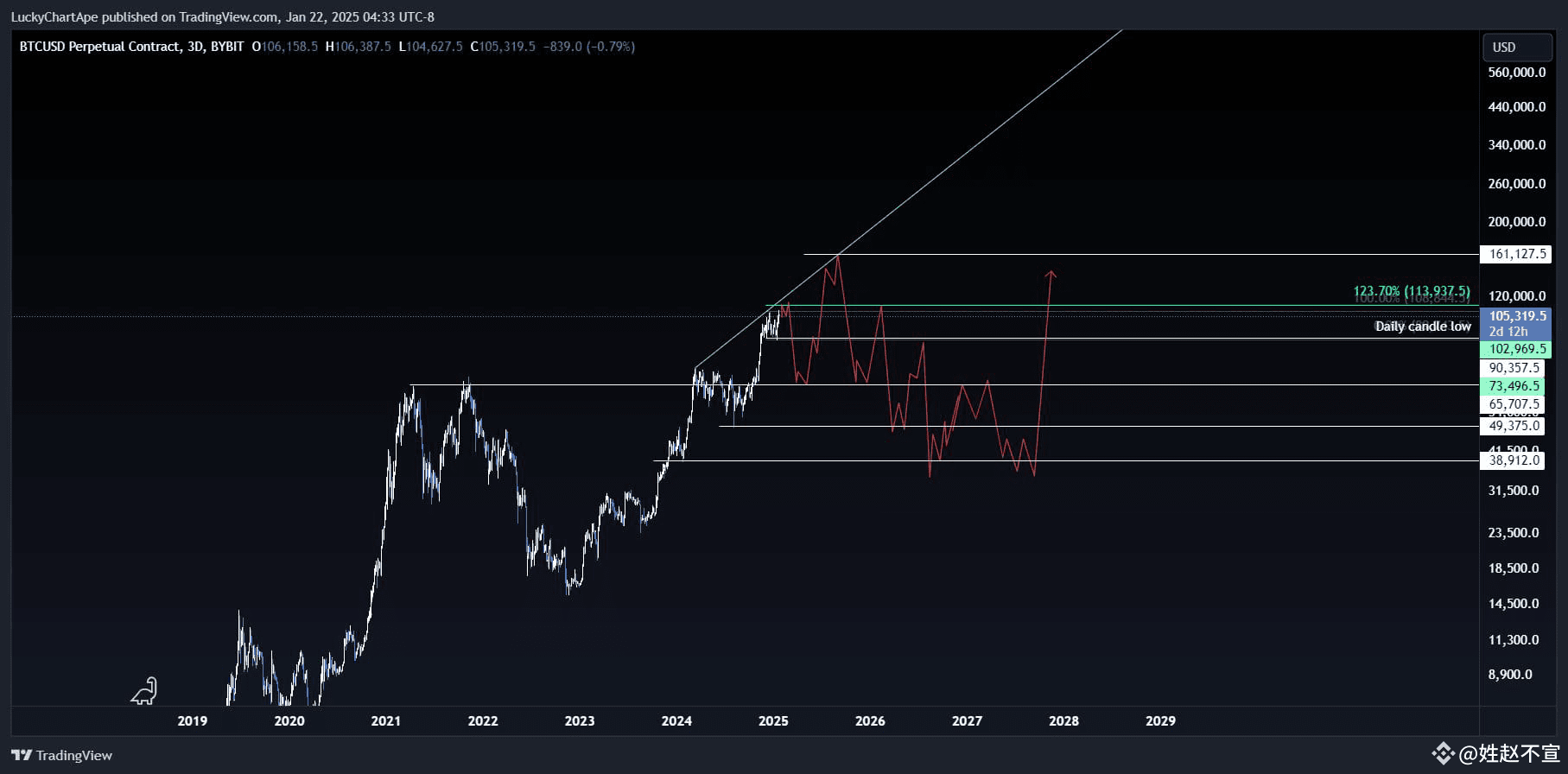Click the small dinosaur icon on the chart
The image size is (1568, 774).
pyautogui.click(x=144, y=691)
